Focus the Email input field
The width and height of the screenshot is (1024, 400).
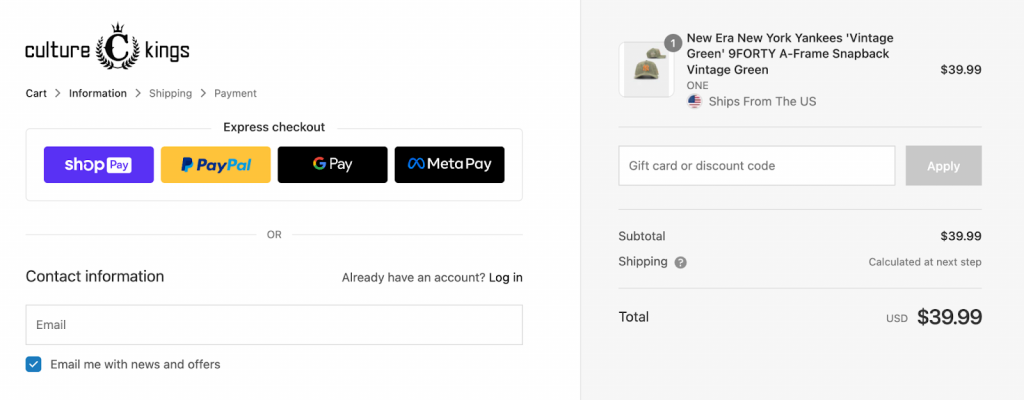pos(274,325)
